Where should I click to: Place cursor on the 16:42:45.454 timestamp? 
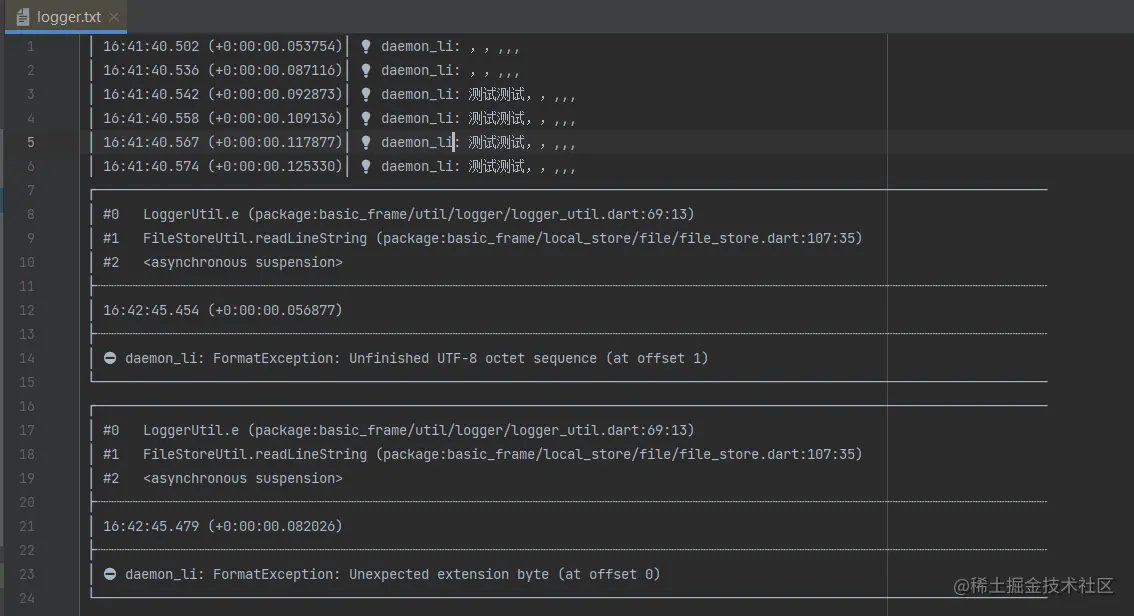click(151, 310)
